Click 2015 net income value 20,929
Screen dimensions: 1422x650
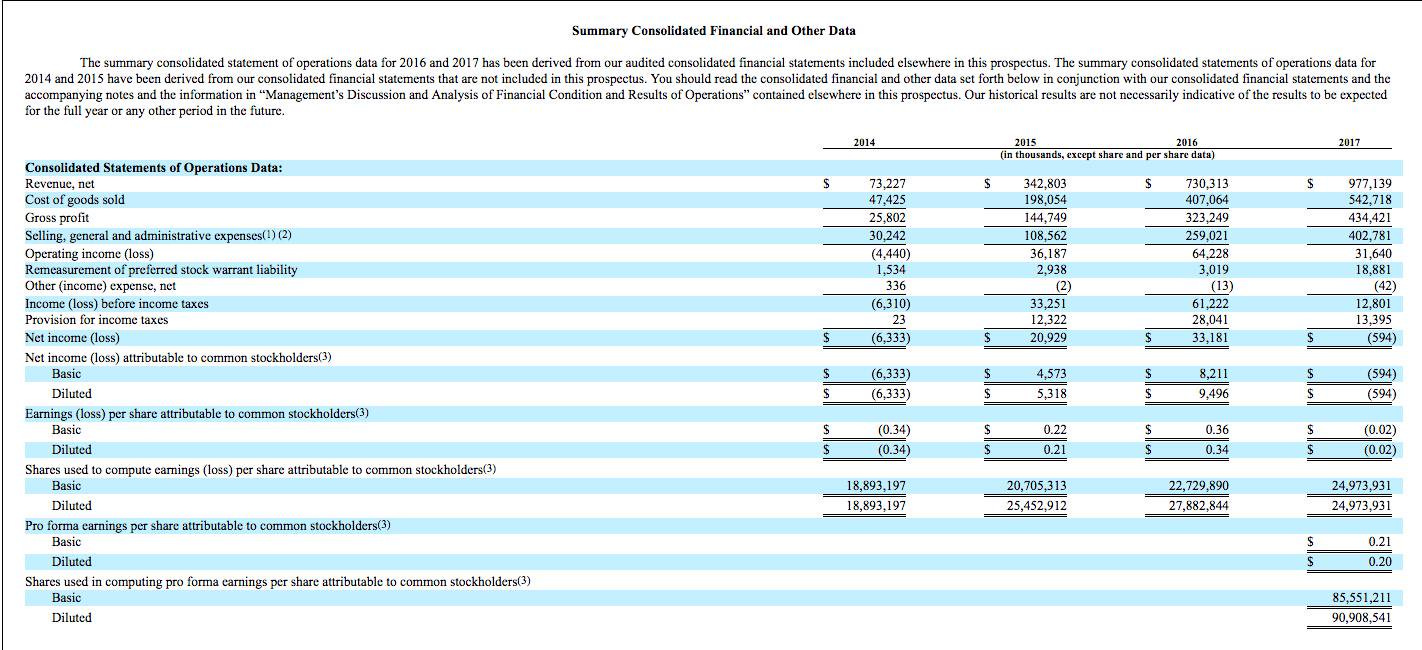click(1048, 338)
